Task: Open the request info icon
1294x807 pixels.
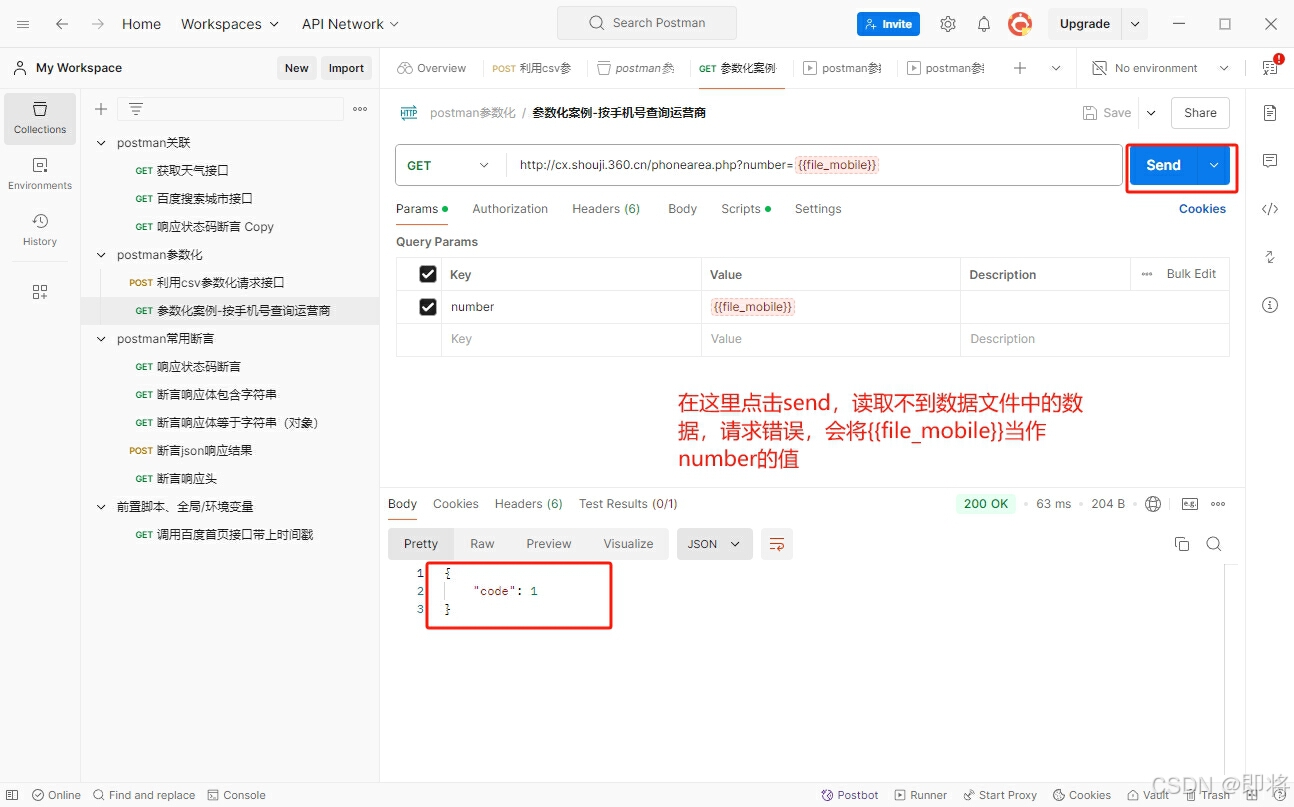Action: (1270, 305)
